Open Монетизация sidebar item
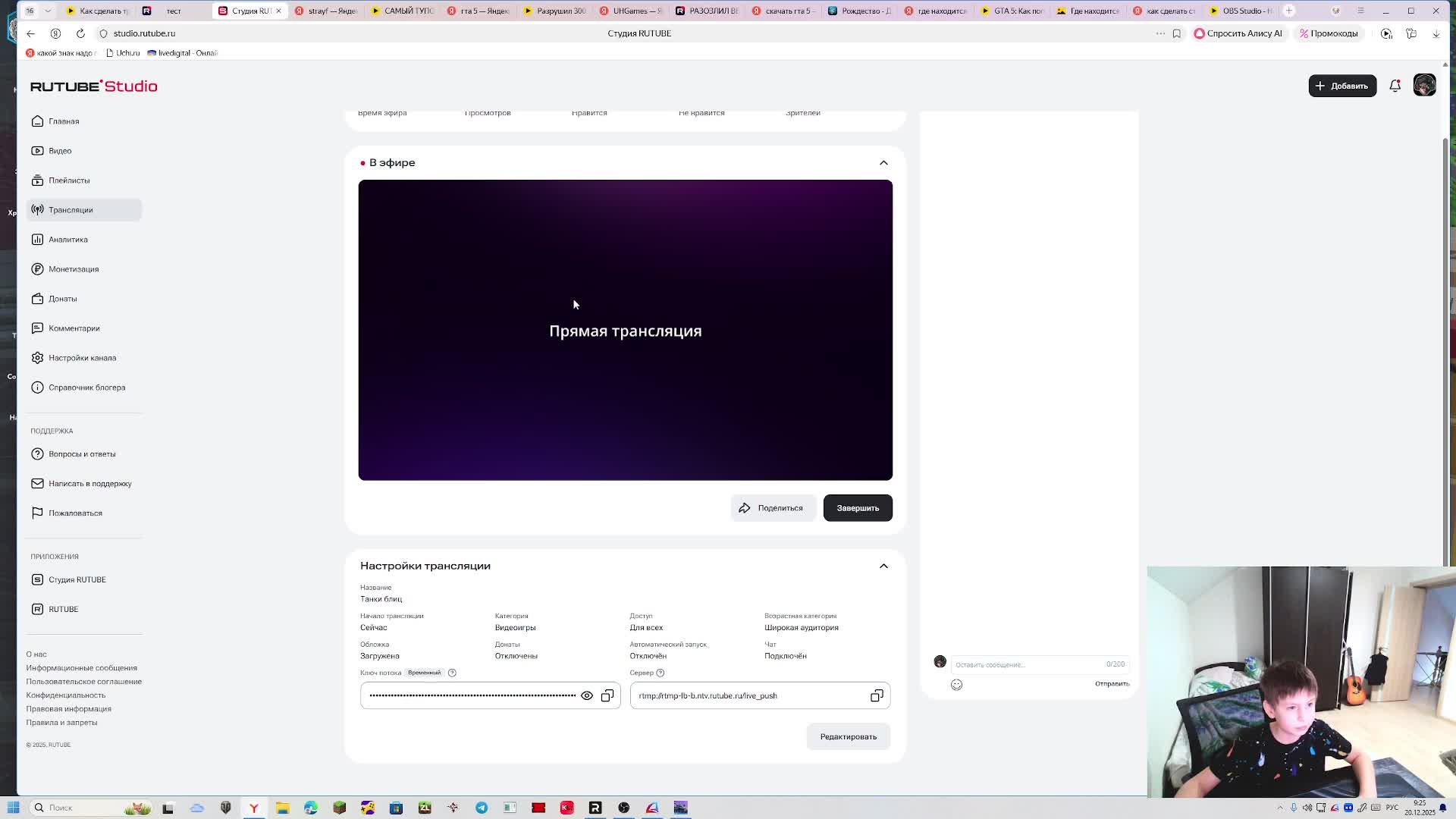 point(74,269)
